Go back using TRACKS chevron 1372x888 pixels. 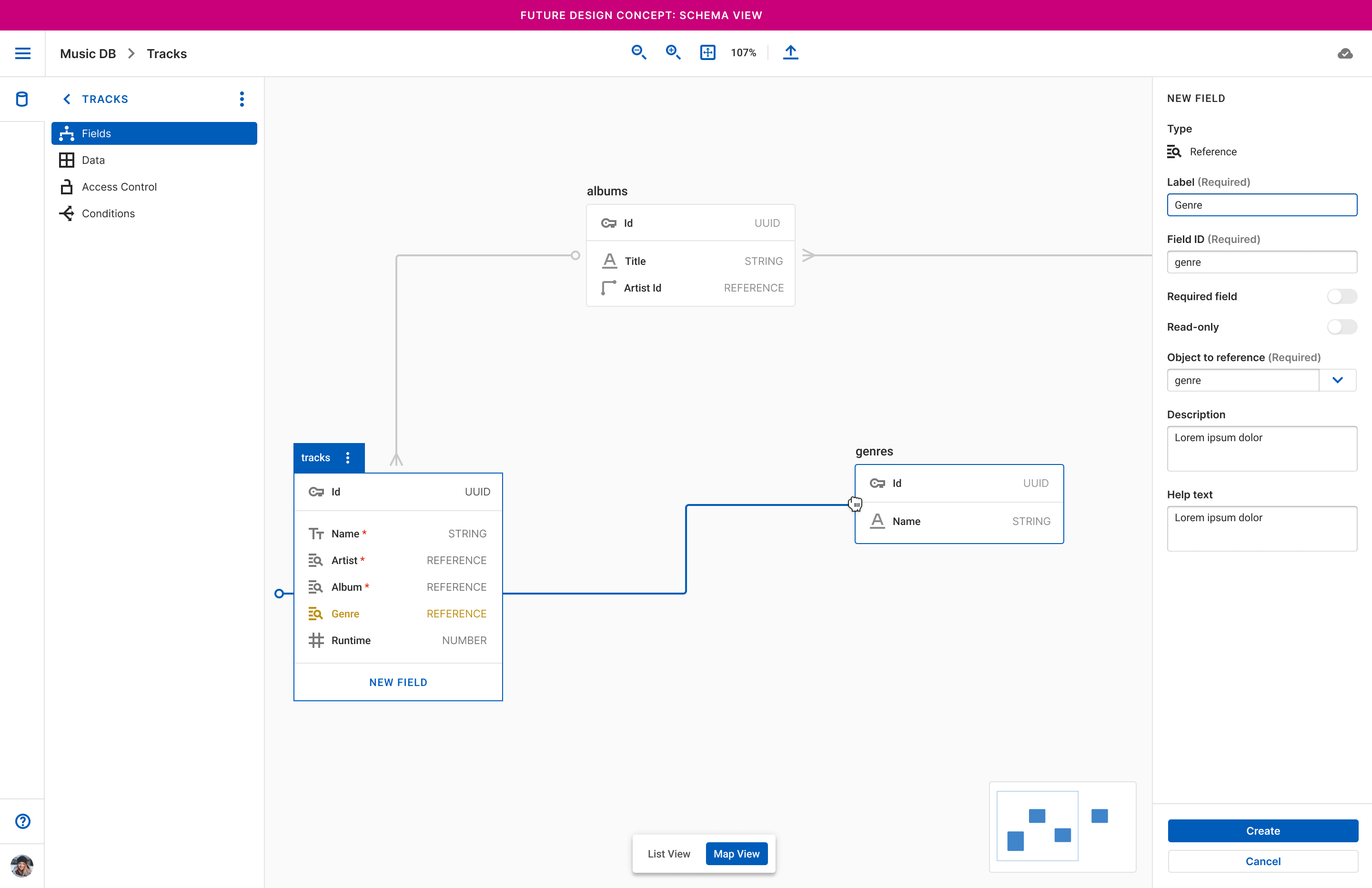[x=67, y=99]
